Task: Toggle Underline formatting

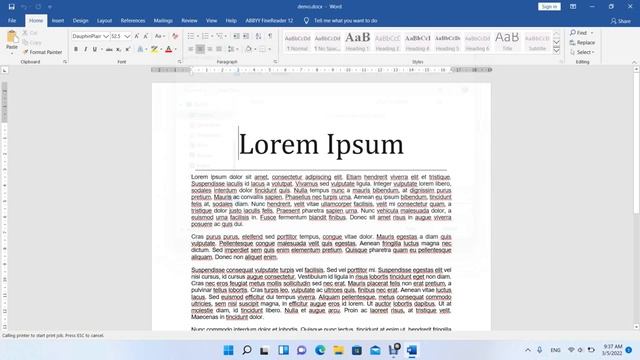Action: [x=95, y=49]
